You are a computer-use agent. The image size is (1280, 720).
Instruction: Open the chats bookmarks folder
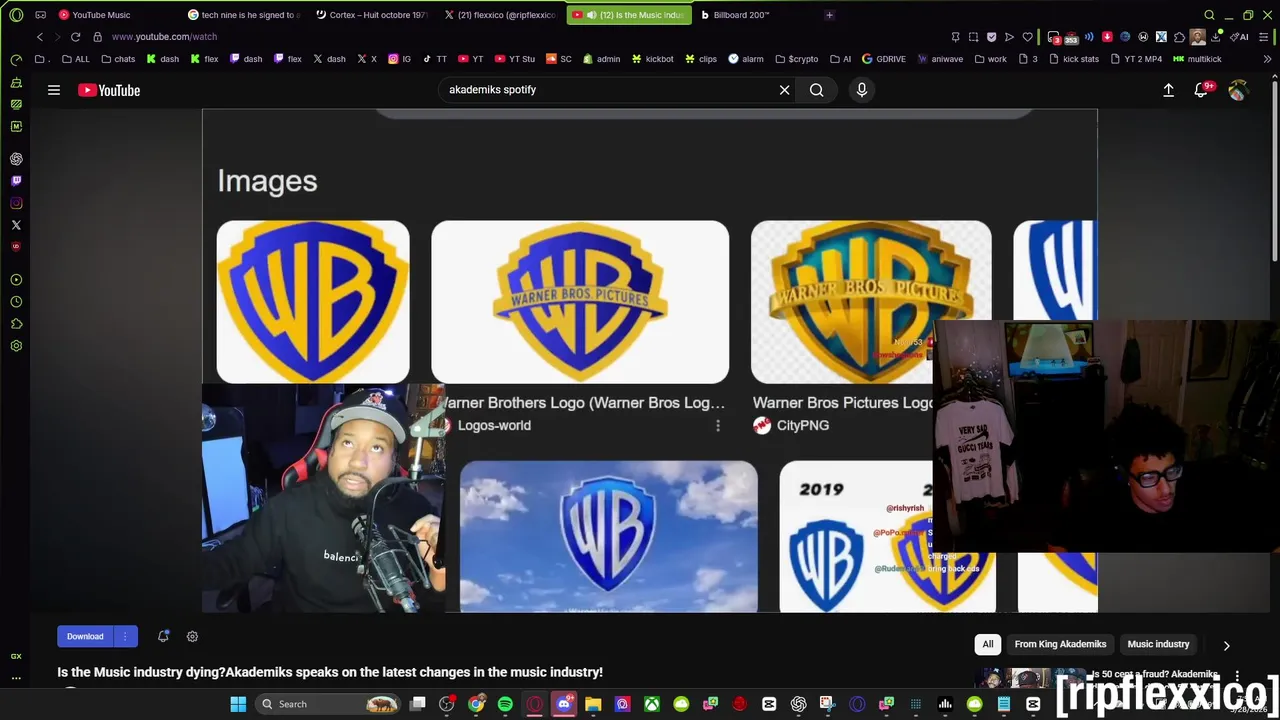click(118, 59)
